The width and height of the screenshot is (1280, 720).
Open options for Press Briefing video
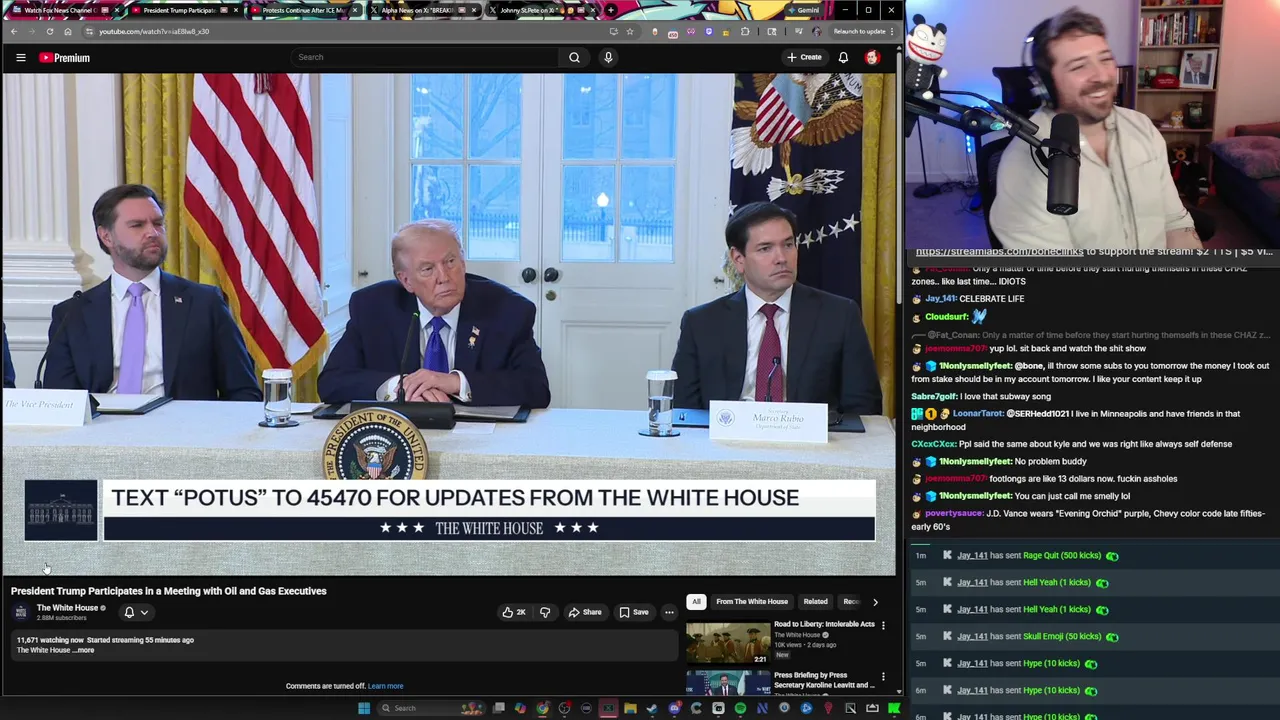click(x=883, y=677)
